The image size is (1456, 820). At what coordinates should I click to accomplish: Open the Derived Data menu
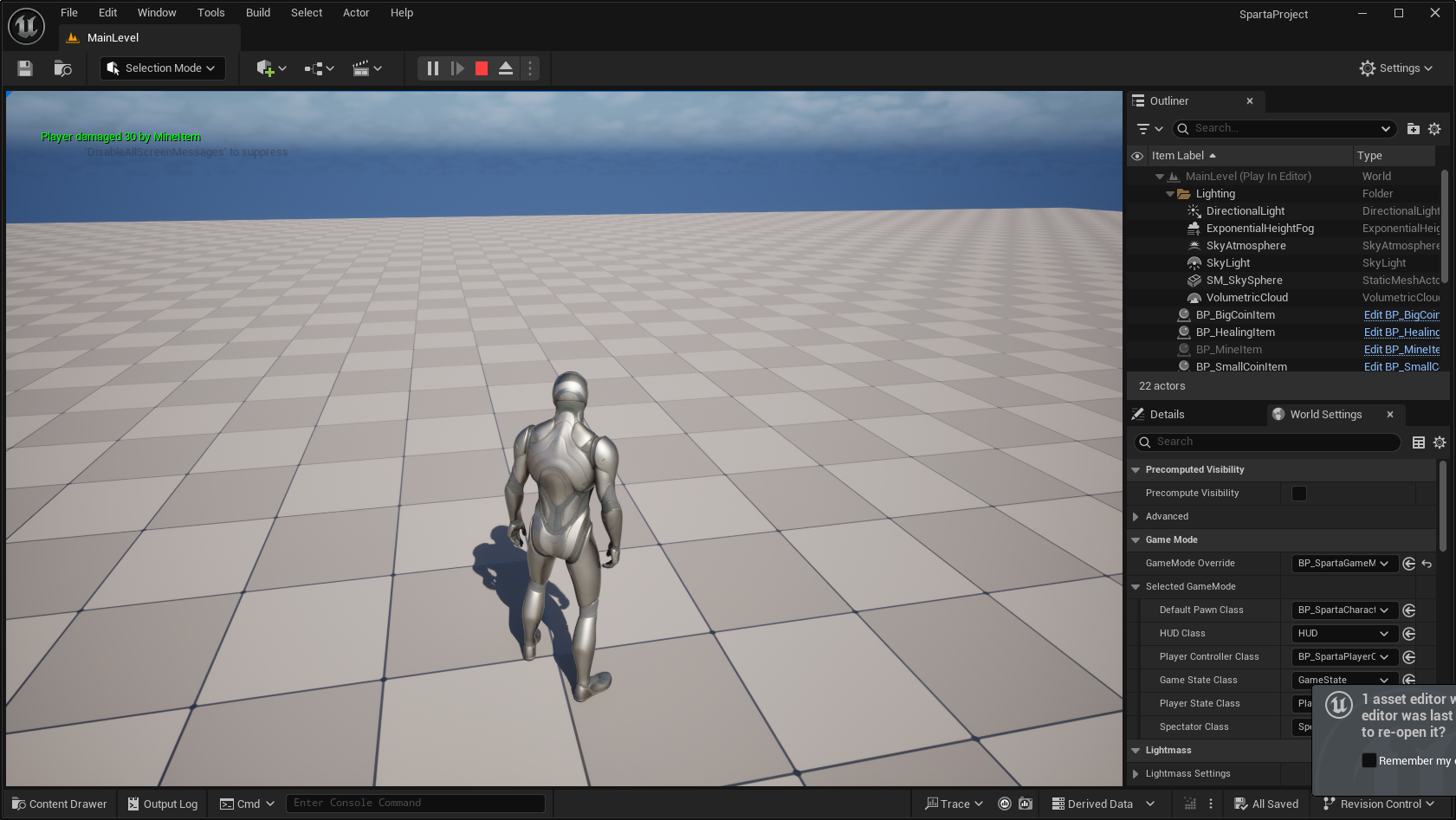click(1103, 804)
